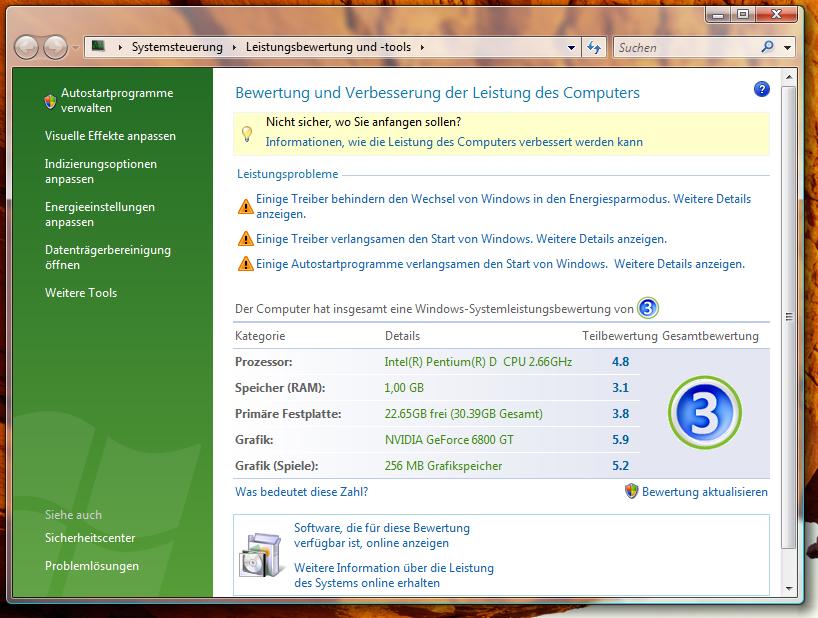The image size is (818, 618).
Task: Open Energieeinstellungen anpassen
Action: click(x=100, y=214)
